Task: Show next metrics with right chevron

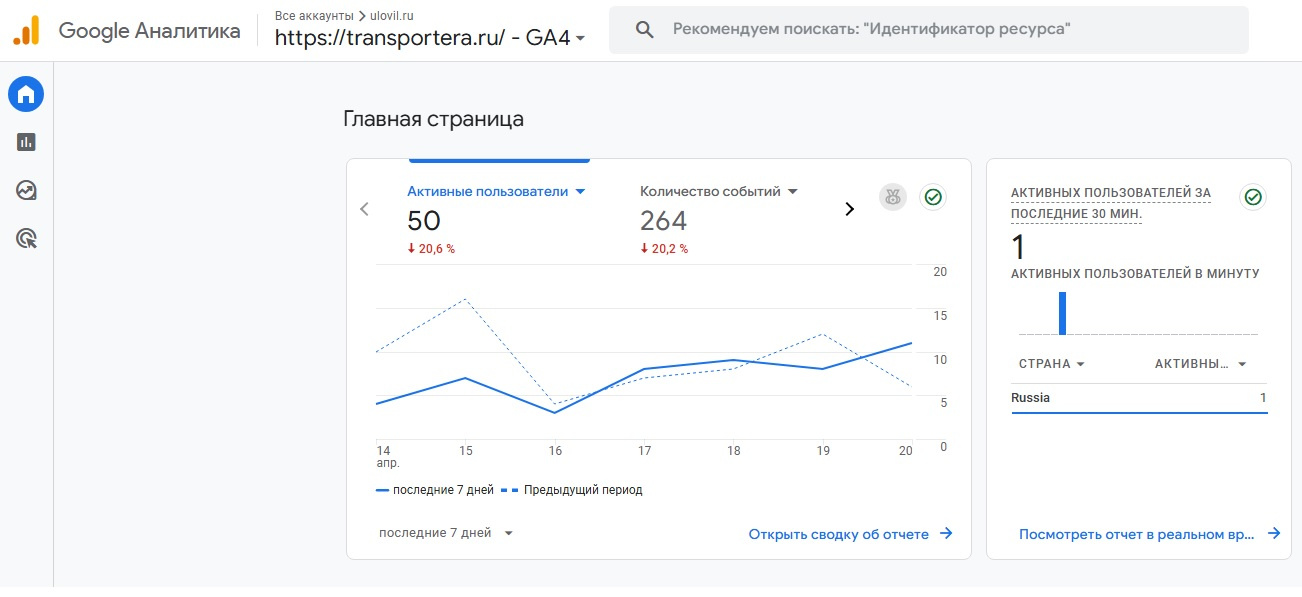Action: coord(850,209)
